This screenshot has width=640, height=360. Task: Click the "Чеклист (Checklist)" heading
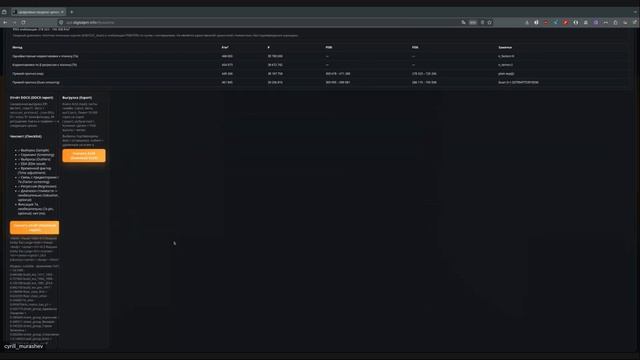coord(26,136)
